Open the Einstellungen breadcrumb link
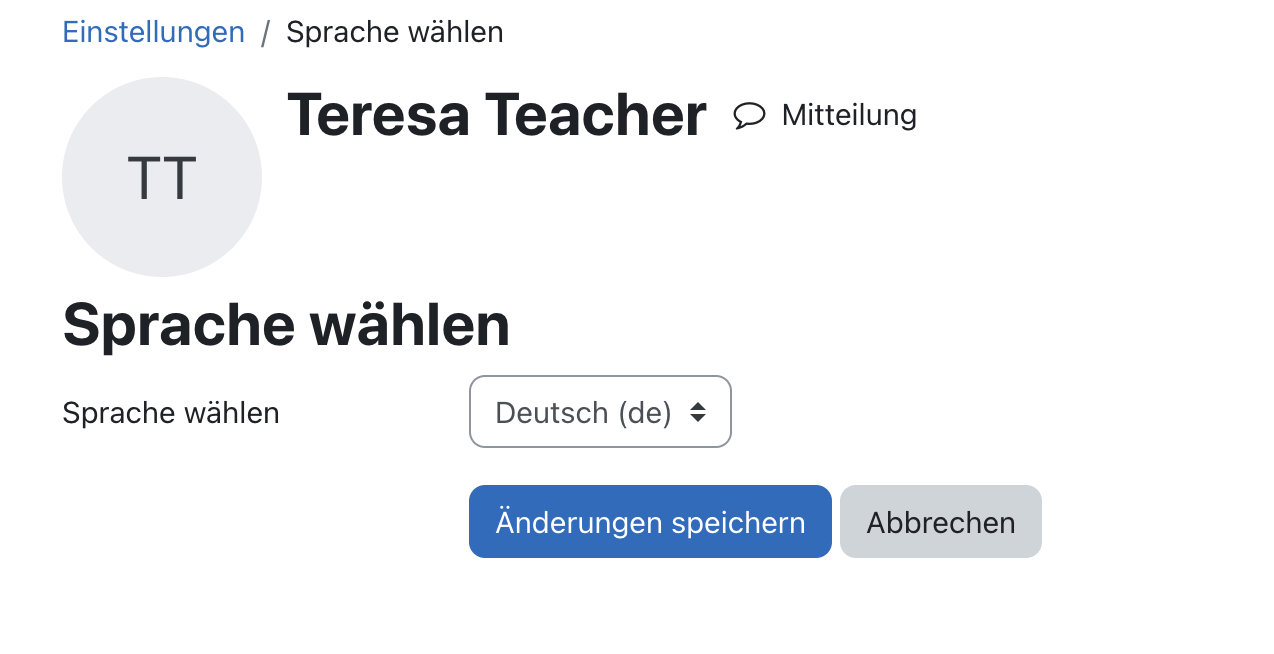The width and height of the screenshot is (1274, 654). click(x=153, y=32)
